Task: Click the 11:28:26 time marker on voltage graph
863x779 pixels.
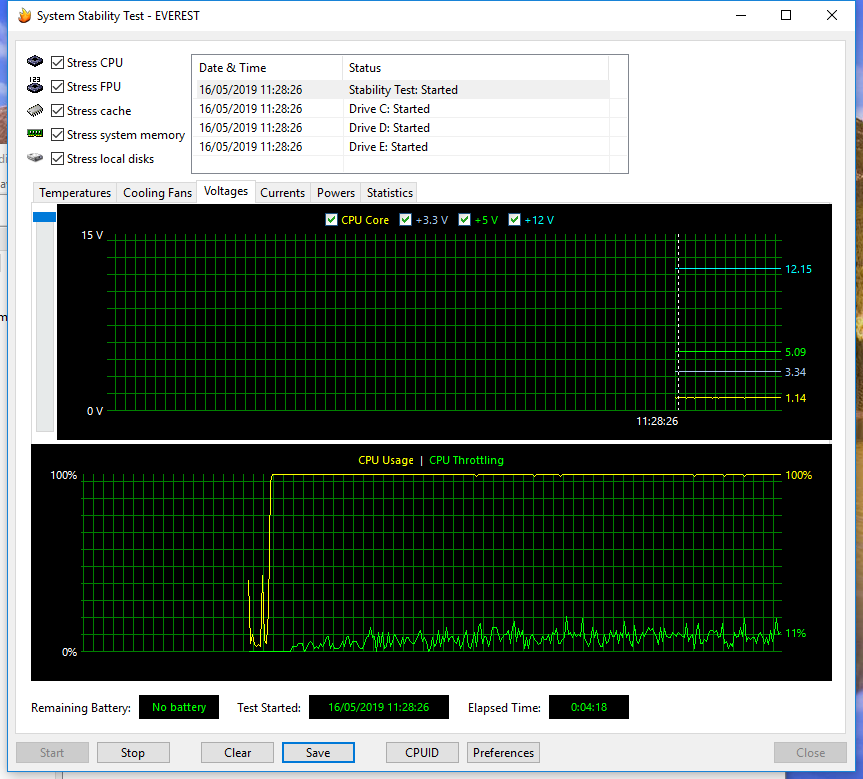Action: coord(657,421)
